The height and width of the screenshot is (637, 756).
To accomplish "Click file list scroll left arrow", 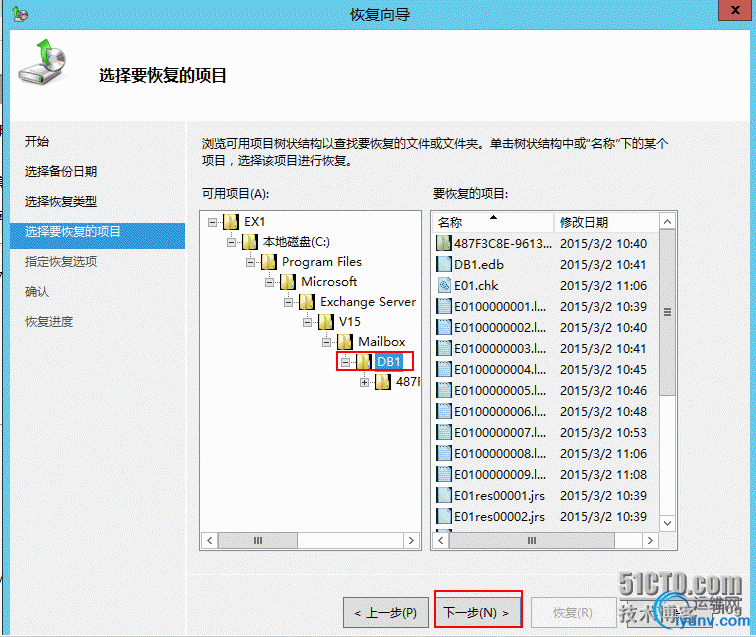I will pos(441,541).
